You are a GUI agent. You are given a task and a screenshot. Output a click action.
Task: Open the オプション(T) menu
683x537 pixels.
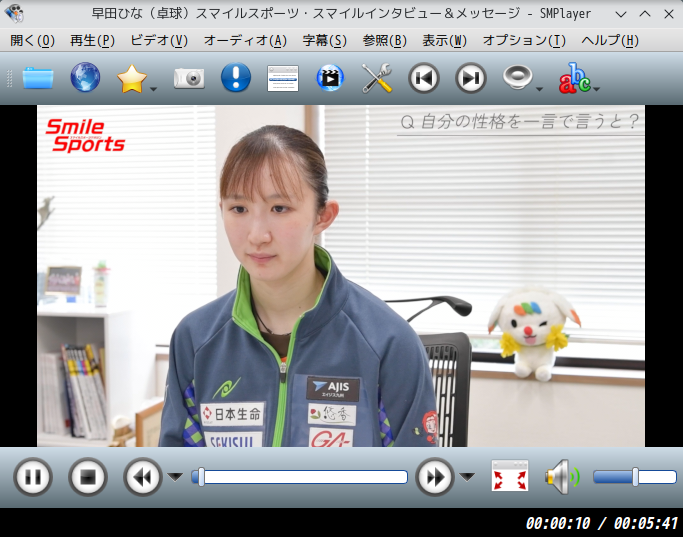[524, 41]
